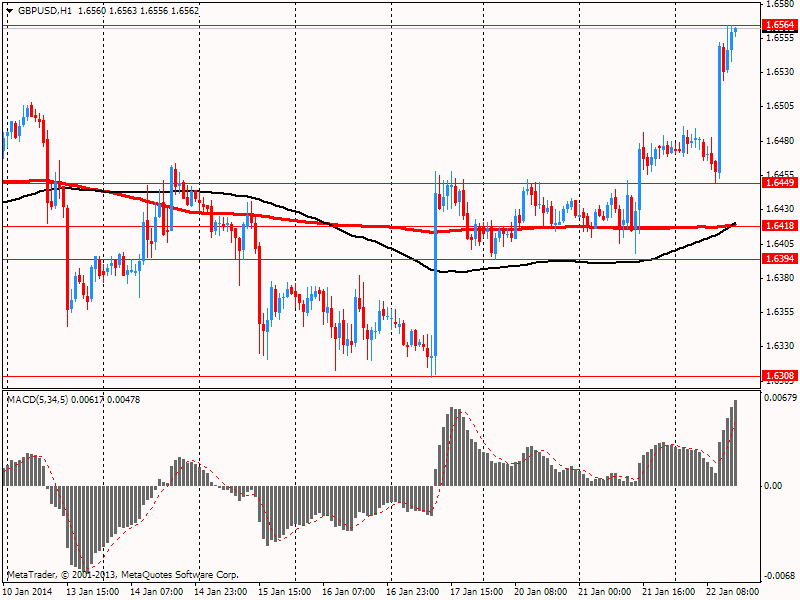
Task: Click the 21 Jan 00:00 time axis label
Action: point(605,592)
